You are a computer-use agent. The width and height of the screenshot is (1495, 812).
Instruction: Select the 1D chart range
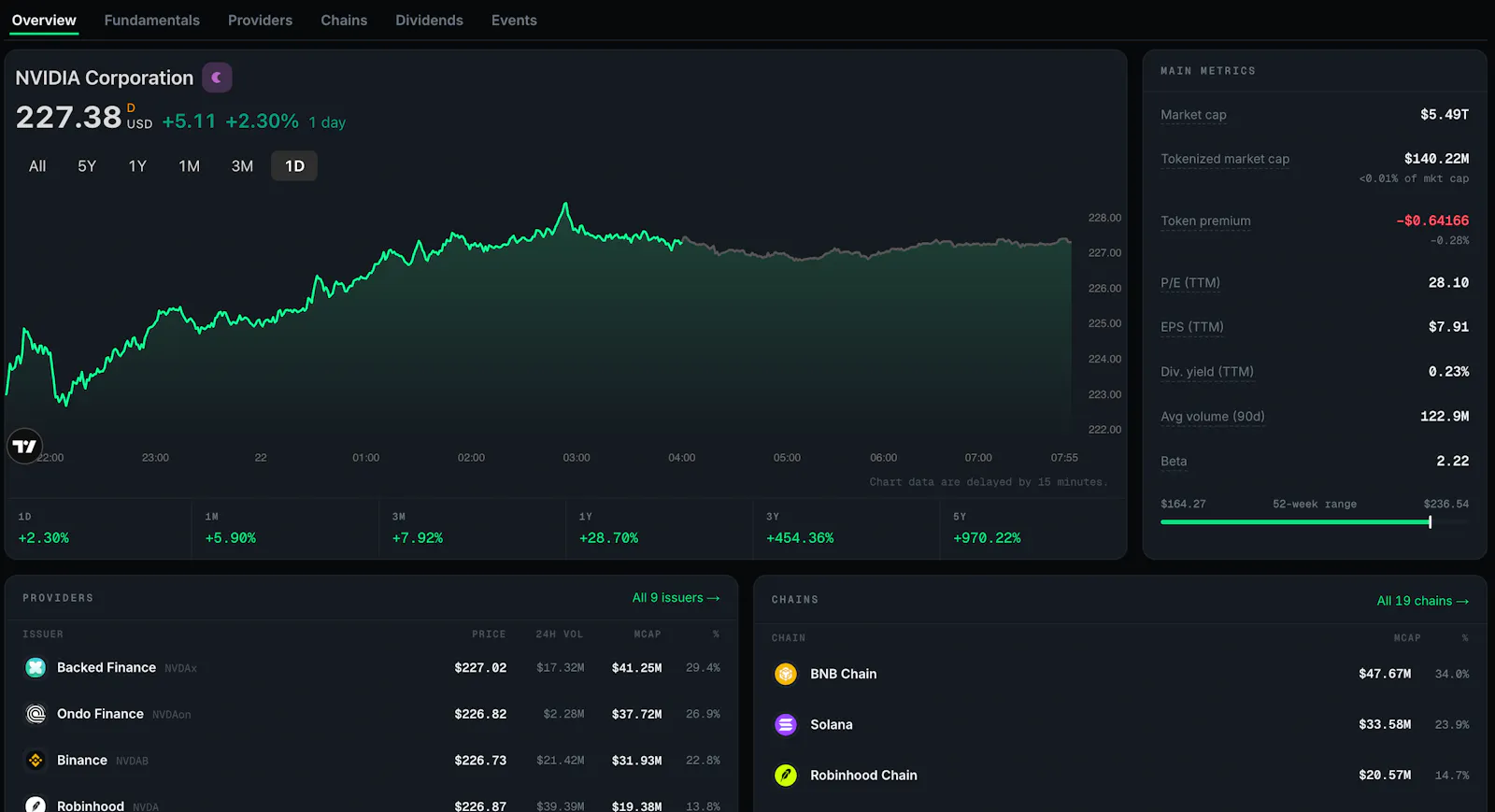pyautogui.click(x=294, y=166)
